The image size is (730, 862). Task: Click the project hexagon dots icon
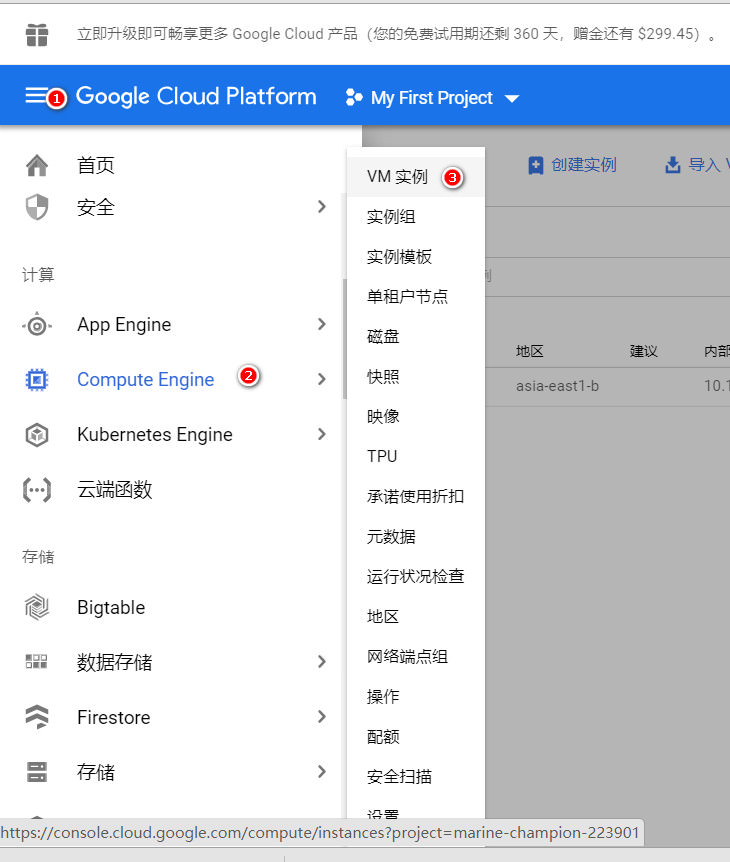(x=354, y=98)
